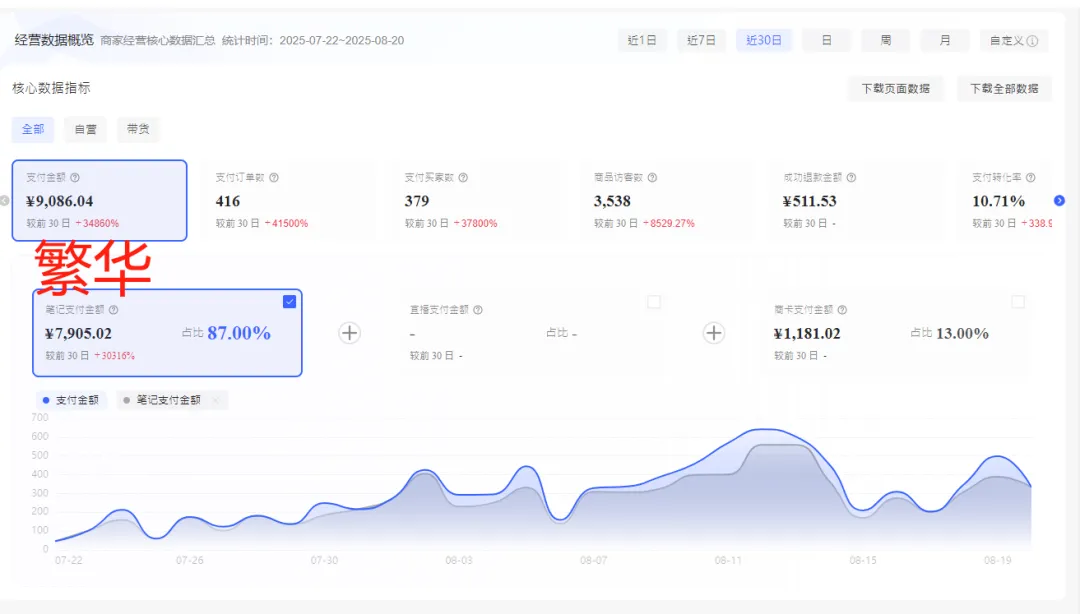Screen dimensions: 1080x614
Task: Select the 自营 filter tab
Action: coord(85,129)
